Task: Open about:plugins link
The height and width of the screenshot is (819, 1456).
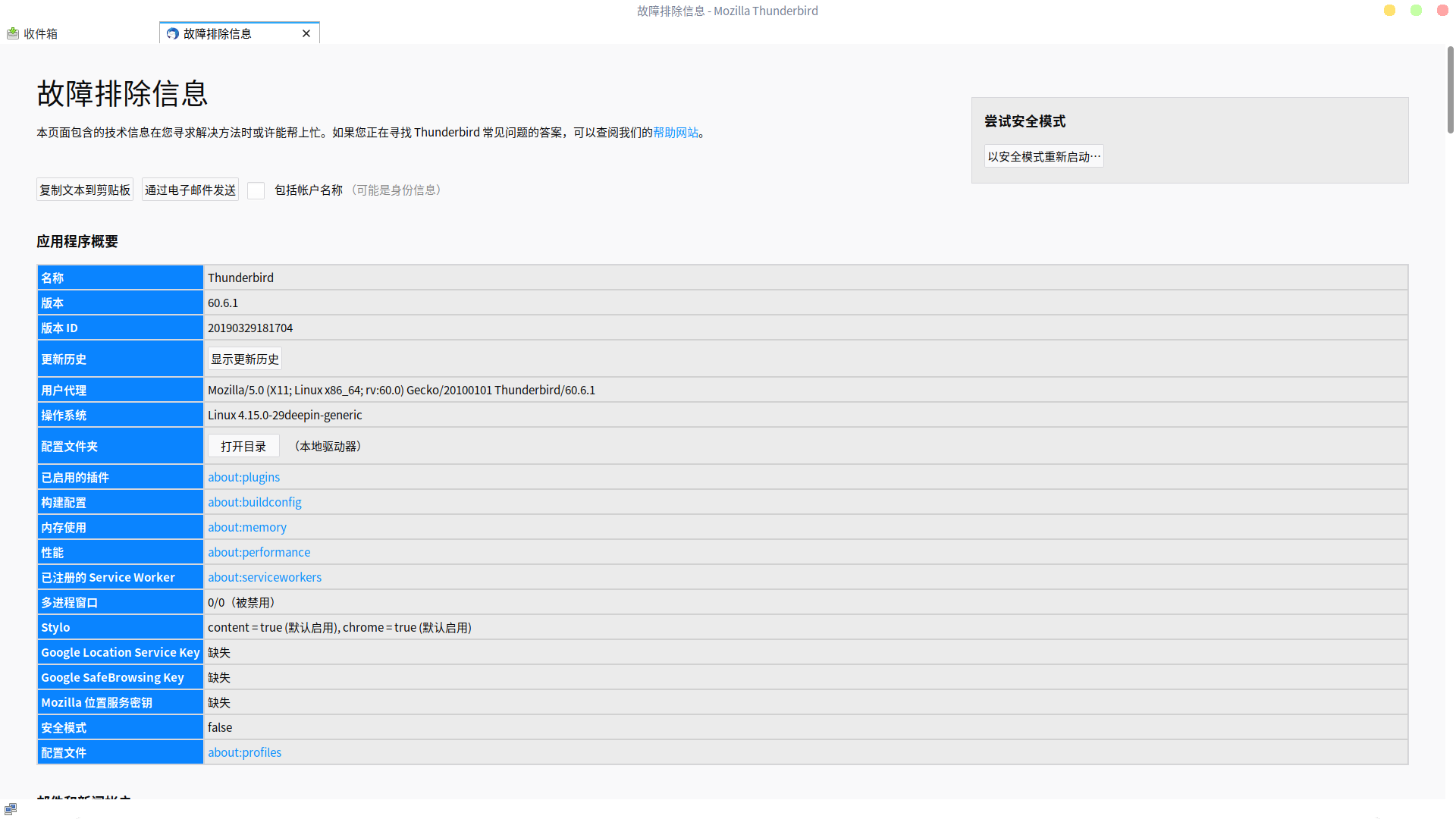Action: pyautogui.click(x=244, y=477)
